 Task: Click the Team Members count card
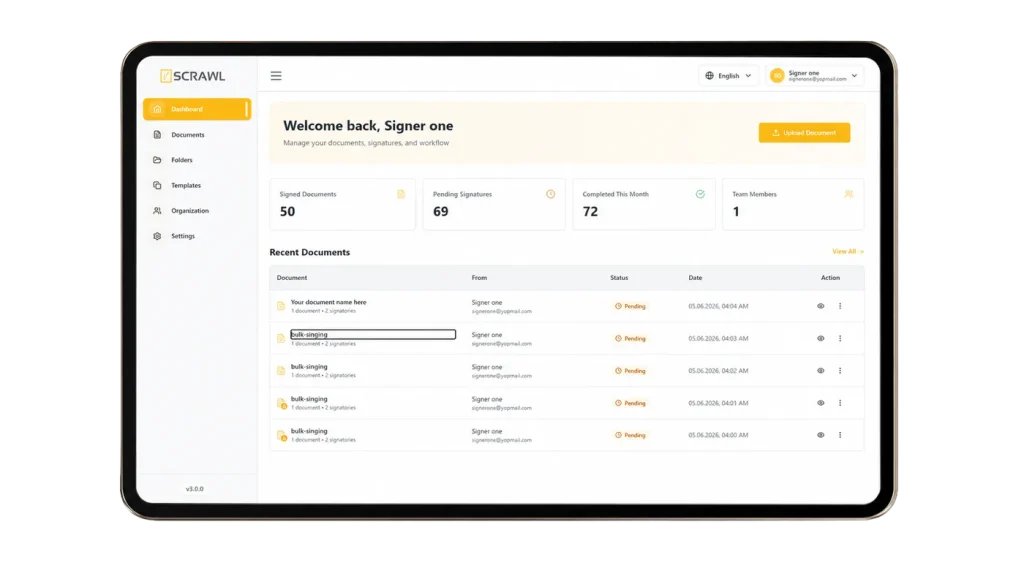coord(793,204)
